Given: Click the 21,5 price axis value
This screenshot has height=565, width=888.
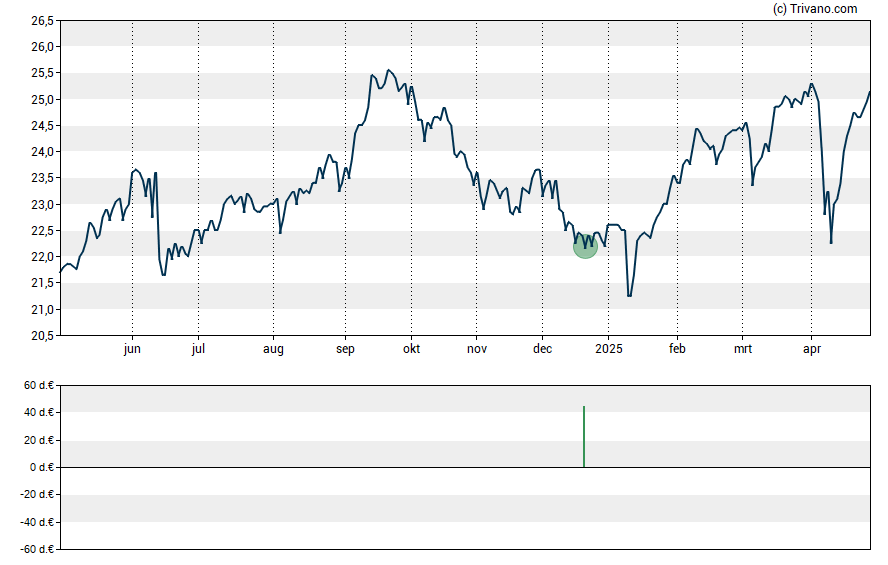Looking at the screenshot, I should [42, 283].
